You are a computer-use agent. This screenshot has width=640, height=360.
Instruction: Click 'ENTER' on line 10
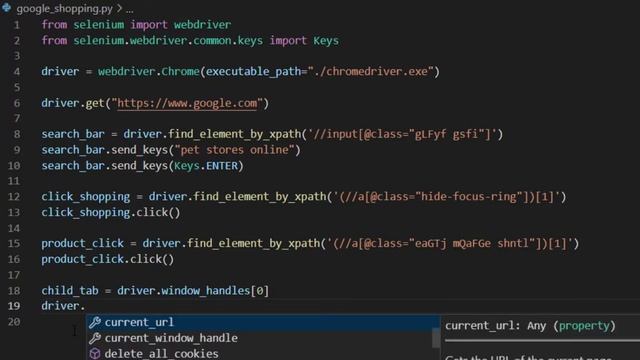point(222,166)
